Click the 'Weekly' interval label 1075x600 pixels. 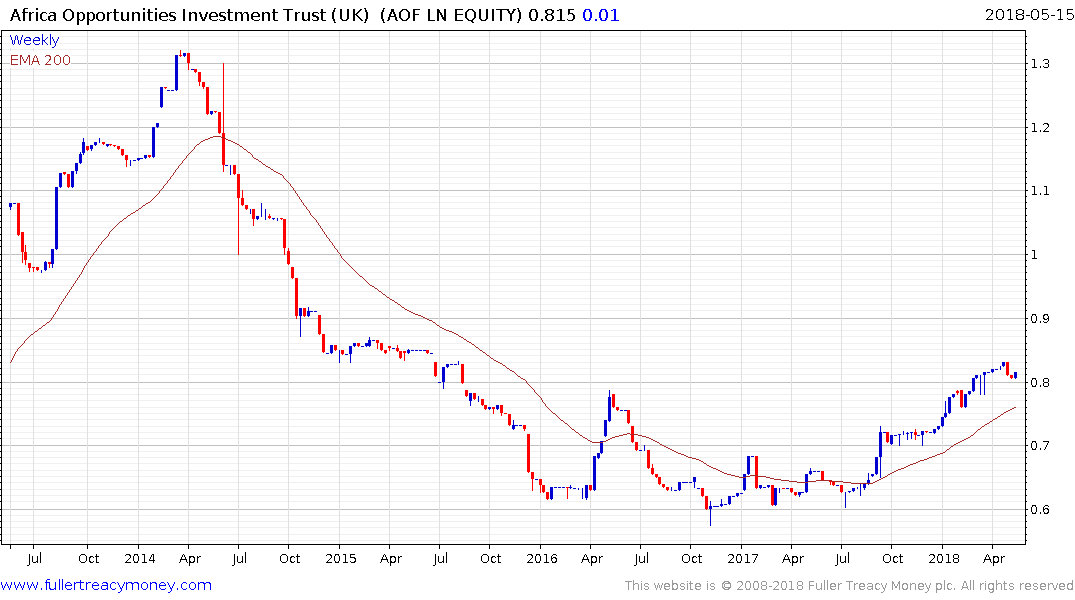pos(34,40)
